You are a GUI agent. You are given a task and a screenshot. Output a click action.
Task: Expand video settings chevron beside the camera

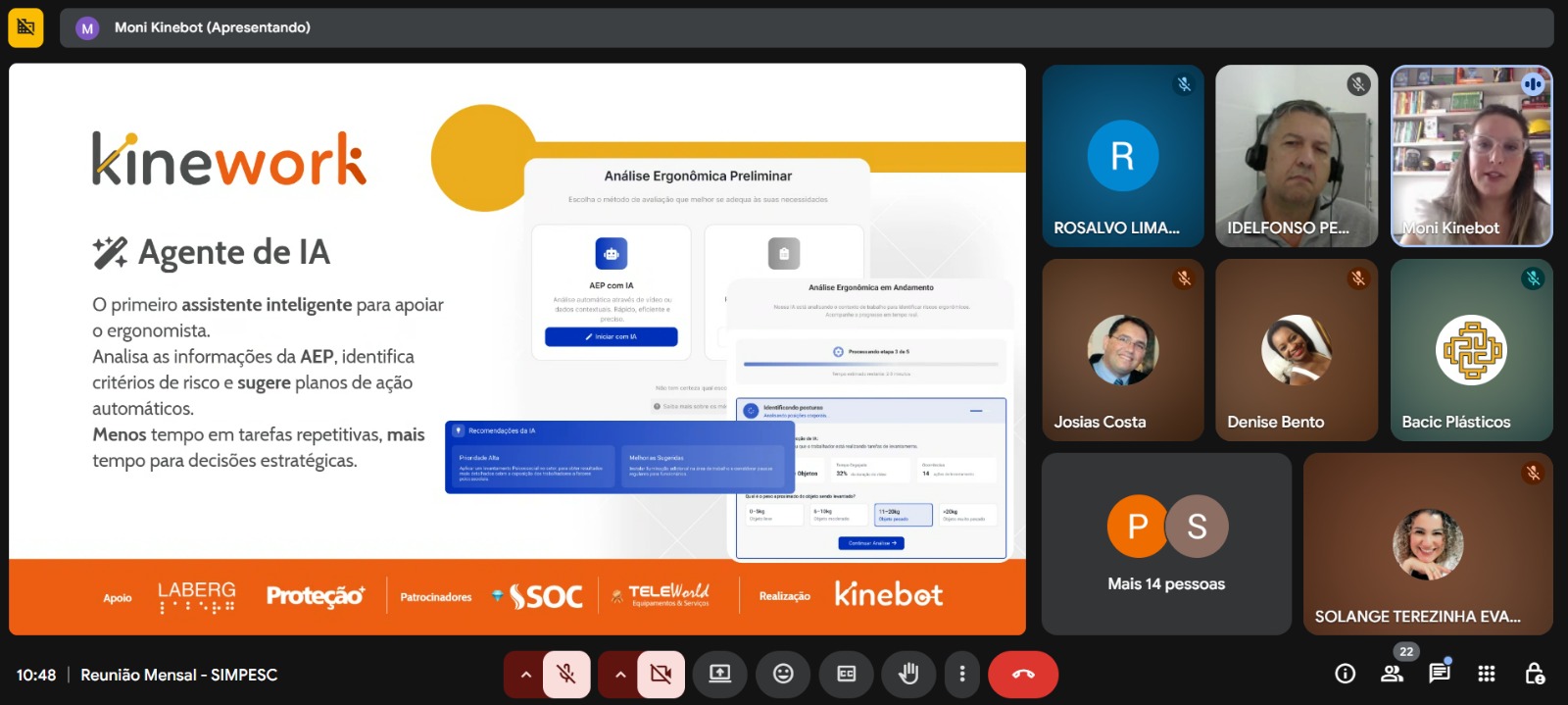point(619,674)
